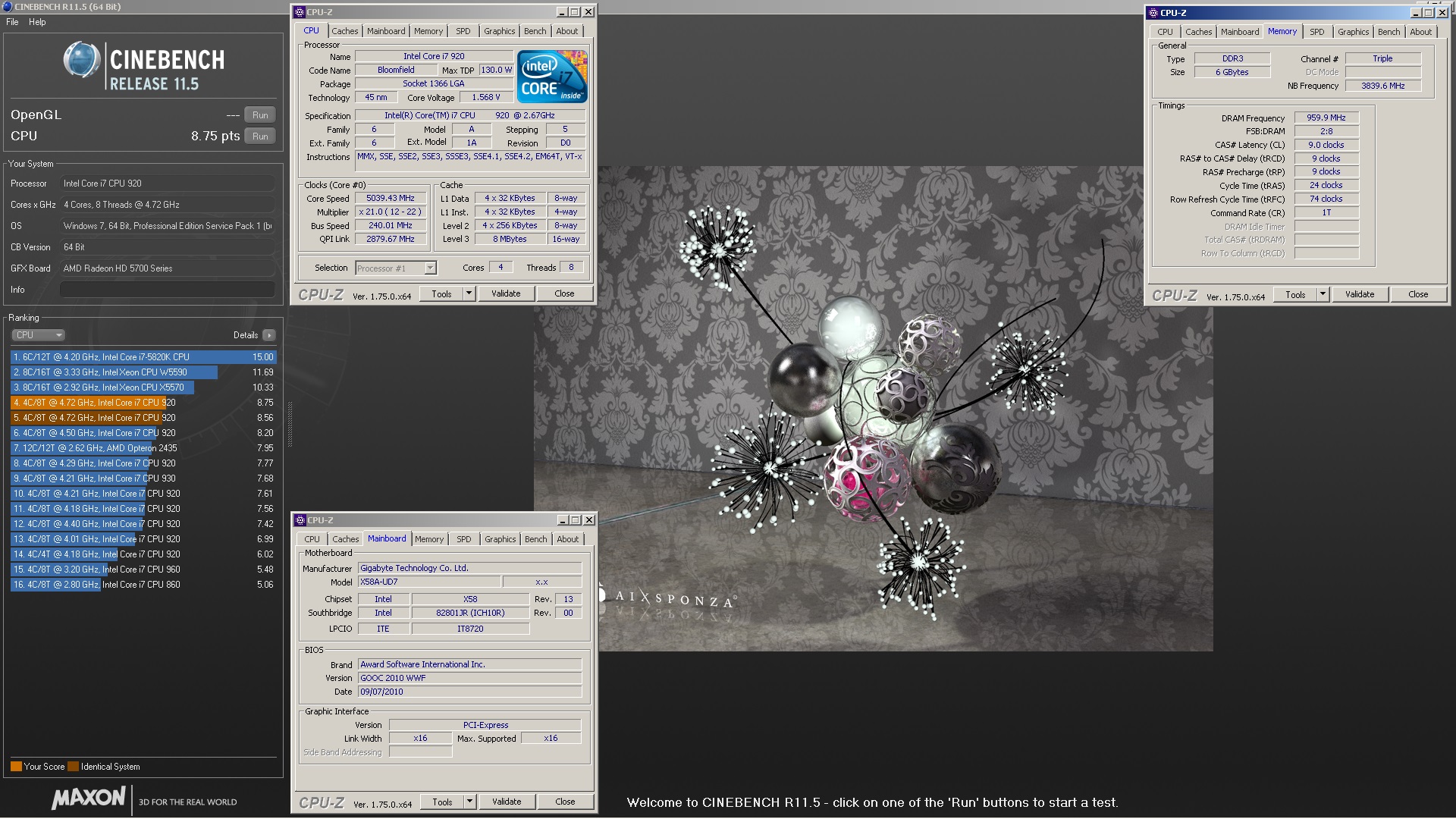1456x819 pixels.
Task: Minimize the top-left CPU-Z window
Action: pyautogui.click(x=562, y=12)
